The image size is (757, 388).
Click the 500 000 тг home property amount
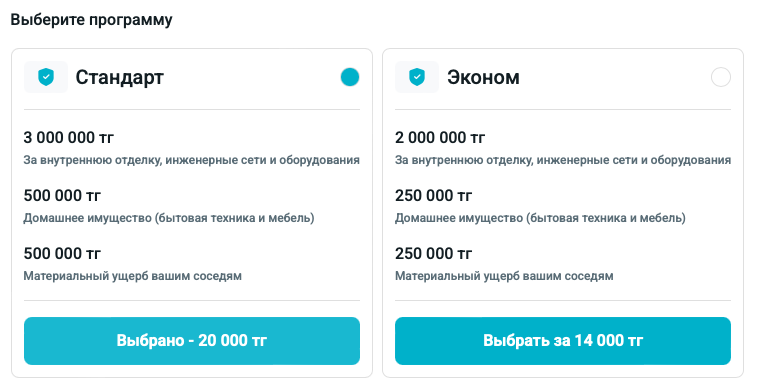pyautogui.click(x=62, y=195)
